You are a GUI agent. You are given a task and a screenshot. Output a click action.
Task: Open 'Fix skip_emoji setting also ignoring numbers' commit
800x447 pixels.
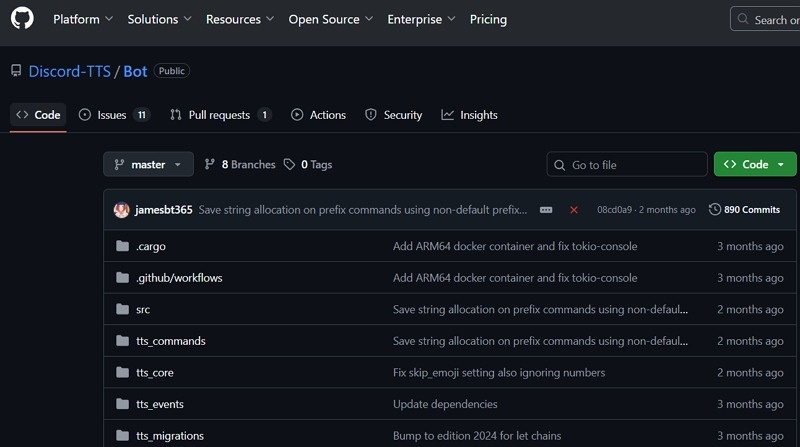[499, 372]
